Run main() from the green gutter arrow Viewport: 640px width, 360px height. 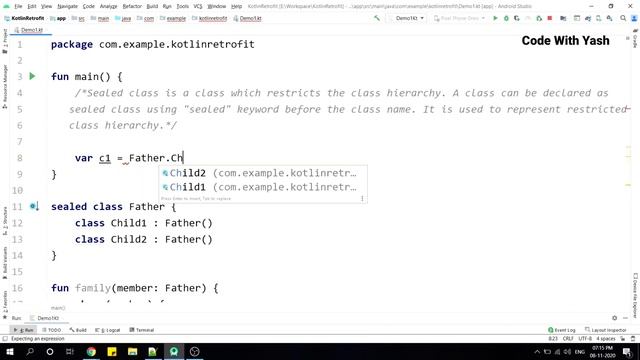32,76
